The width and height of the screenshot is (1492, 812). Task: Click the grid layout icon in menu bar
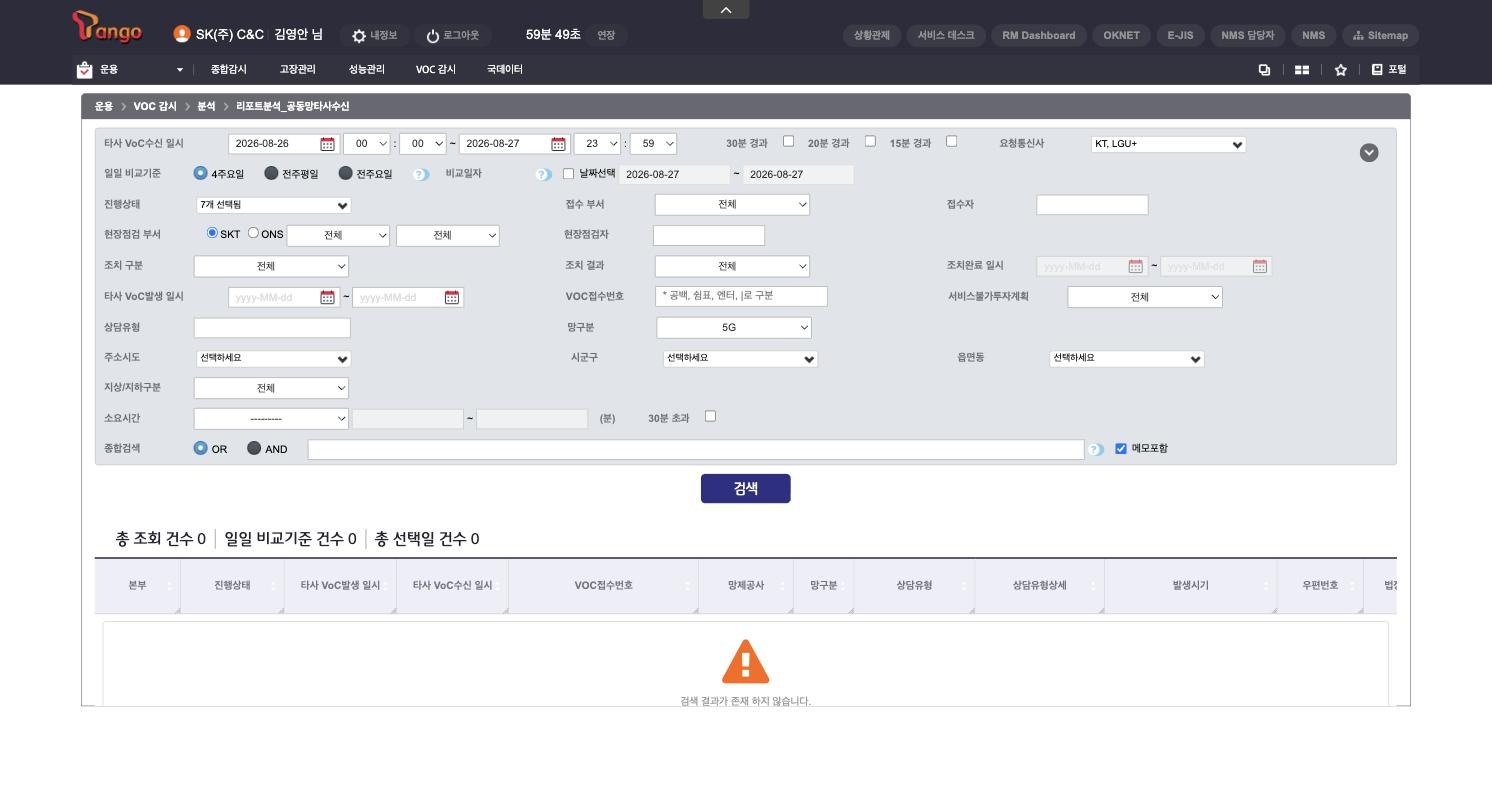coord(1302,70)
